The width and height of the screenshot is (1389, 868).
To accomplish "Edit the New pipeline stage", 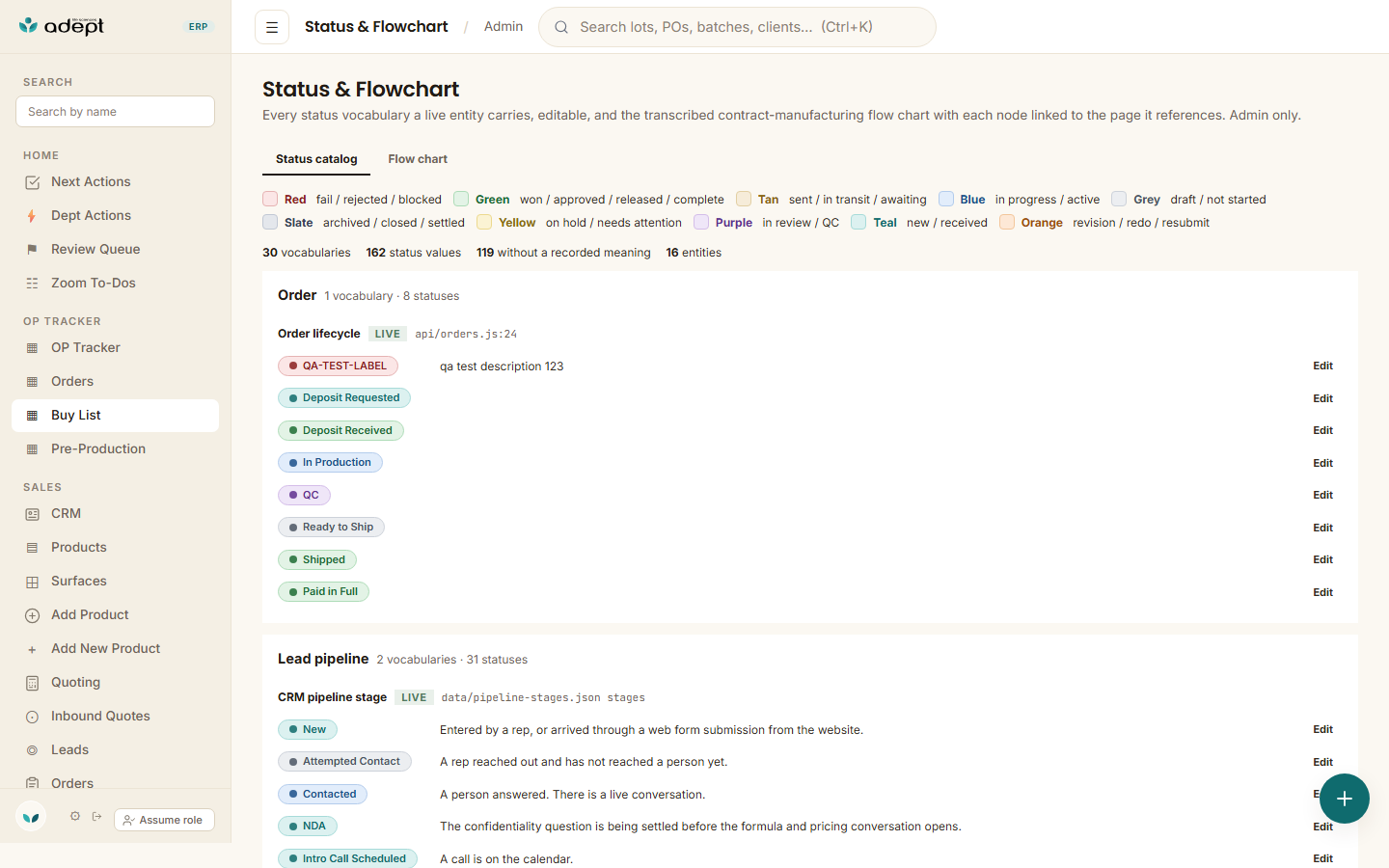I will 1322,730.
